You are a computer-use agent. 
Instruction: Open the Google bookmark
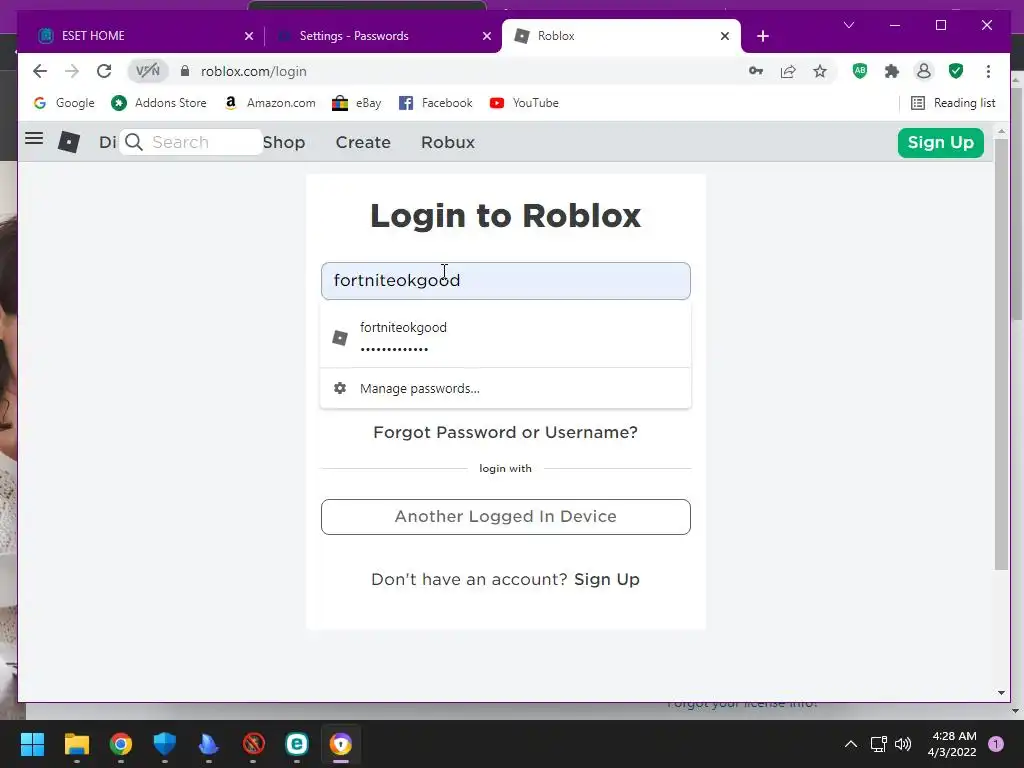(x=64, y=103)
